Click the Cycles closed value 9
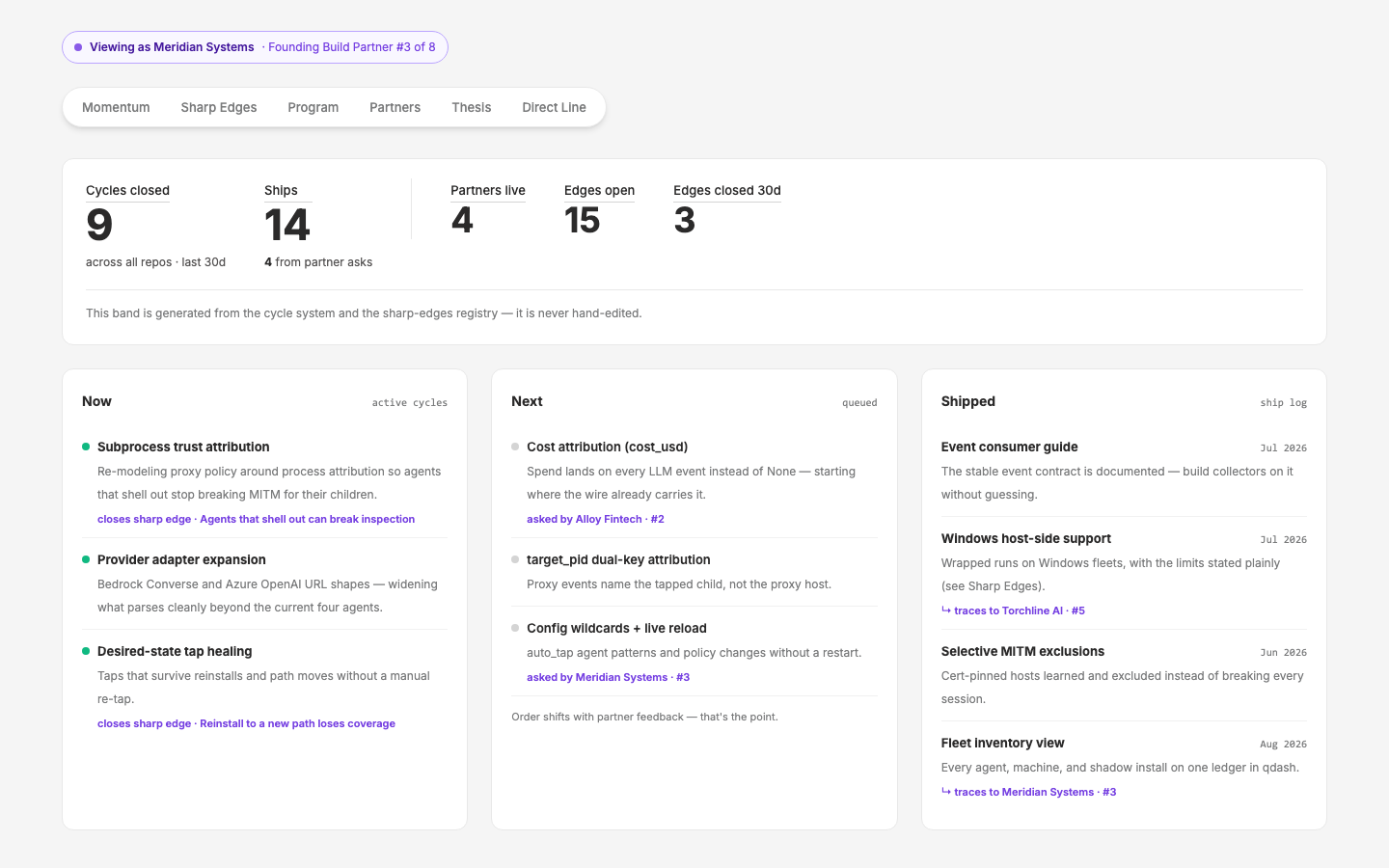The image size is (1389, 868). coord(99,226)
